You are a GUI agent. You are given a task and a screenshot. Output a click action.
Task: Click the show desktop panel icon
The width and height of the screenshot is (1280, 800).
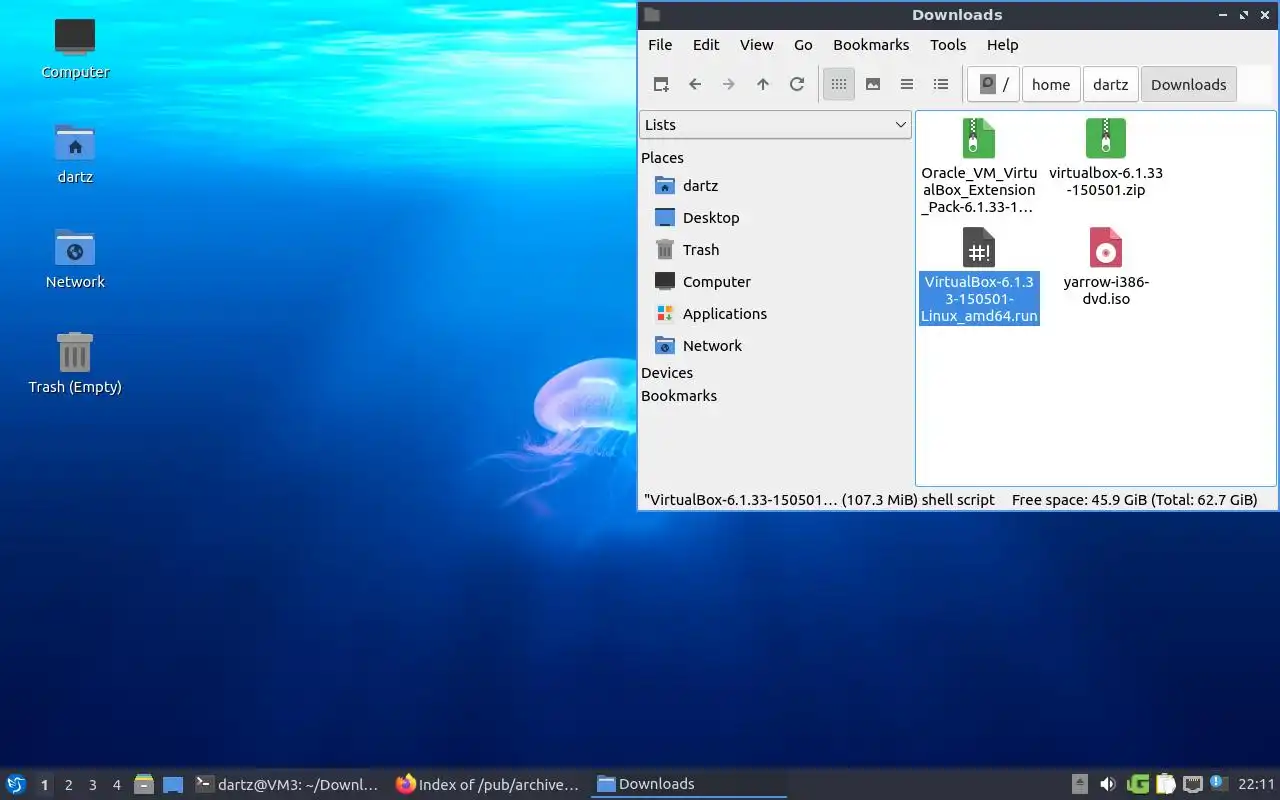coord(173,785)
